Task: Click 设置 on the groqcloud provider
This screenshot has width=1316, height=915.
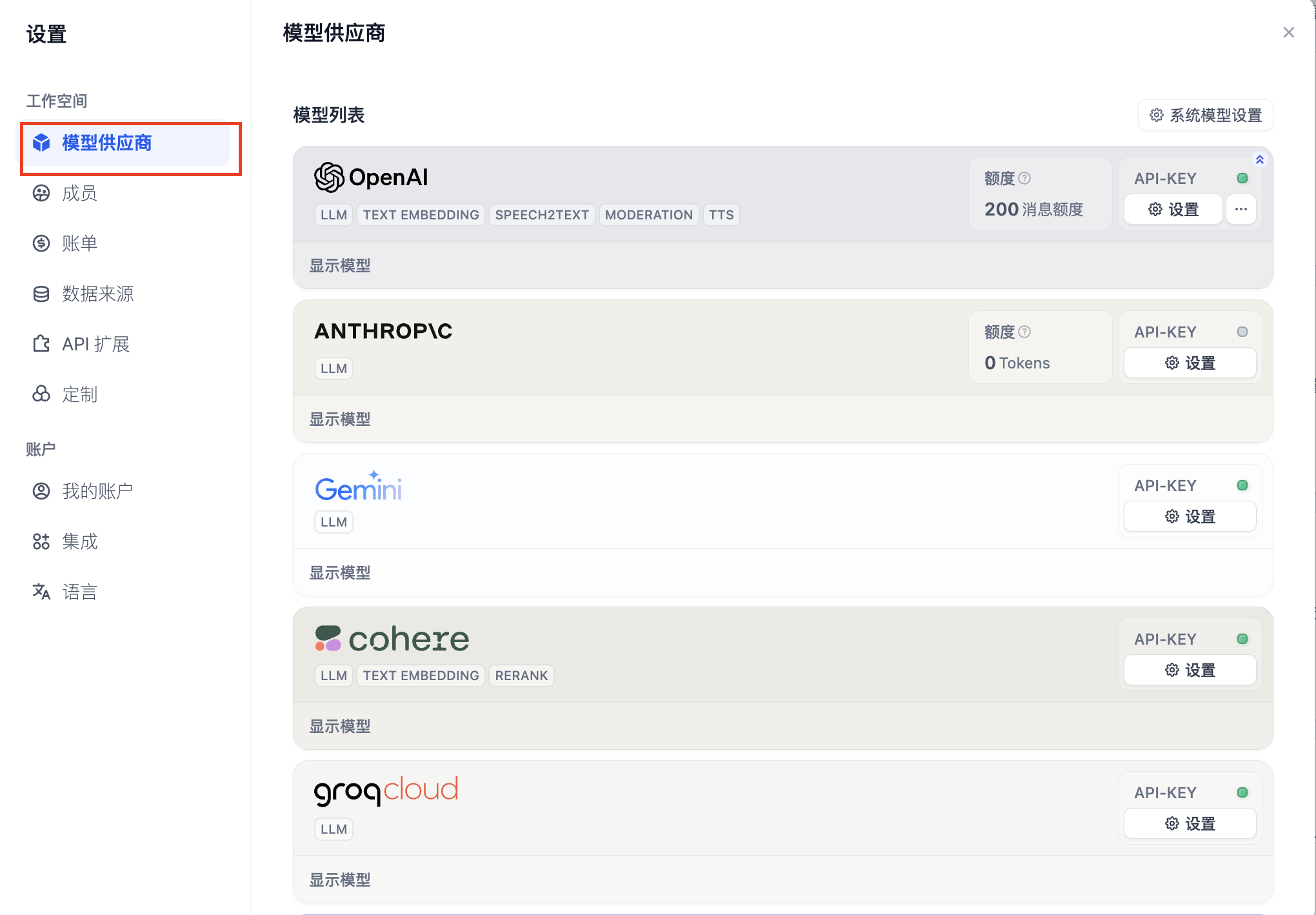Action: (1189, 823)
